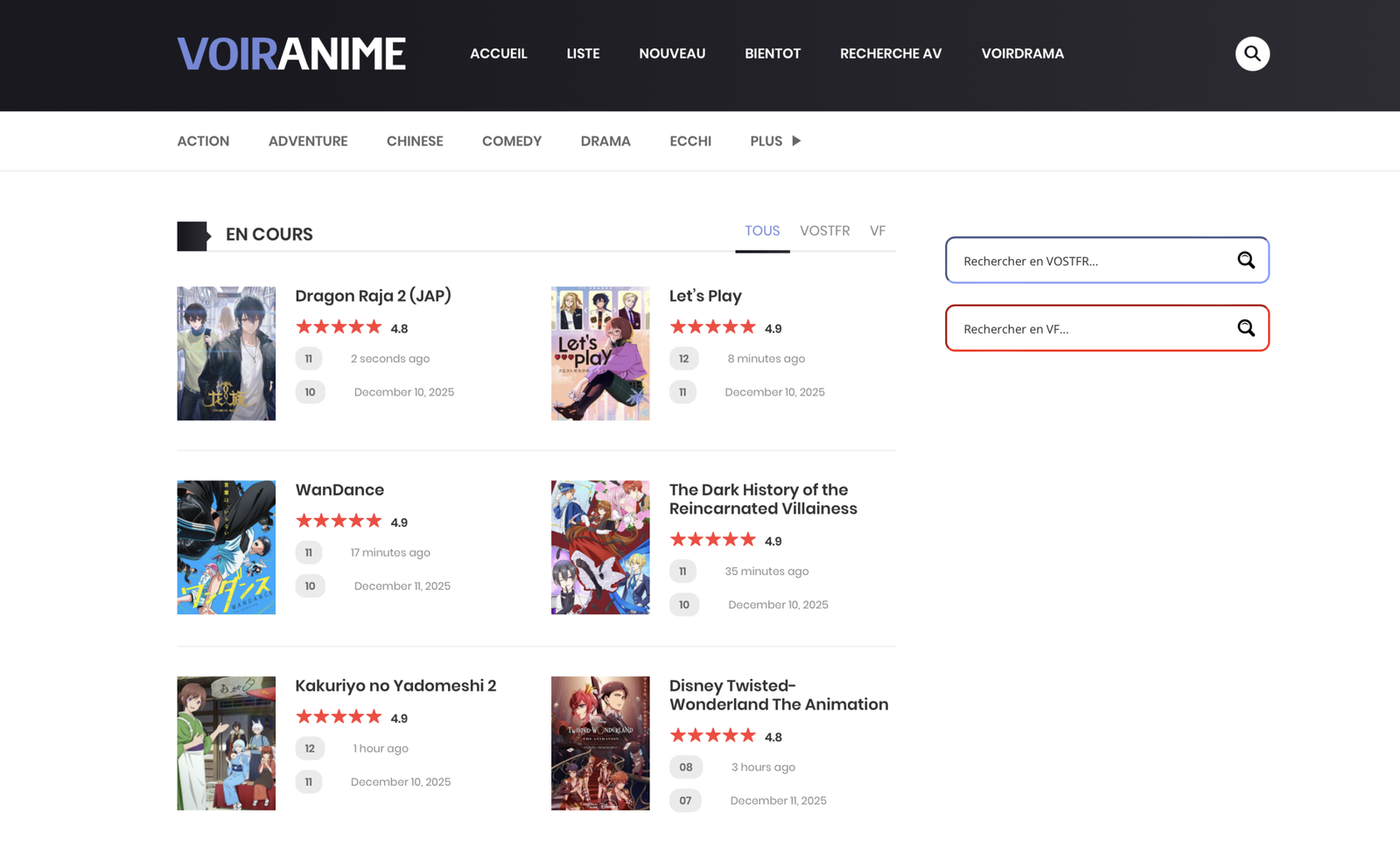Switch to the VF tab
Image resolution: width=1400 pixels, height=841 pixels.
tap(877, 231)
